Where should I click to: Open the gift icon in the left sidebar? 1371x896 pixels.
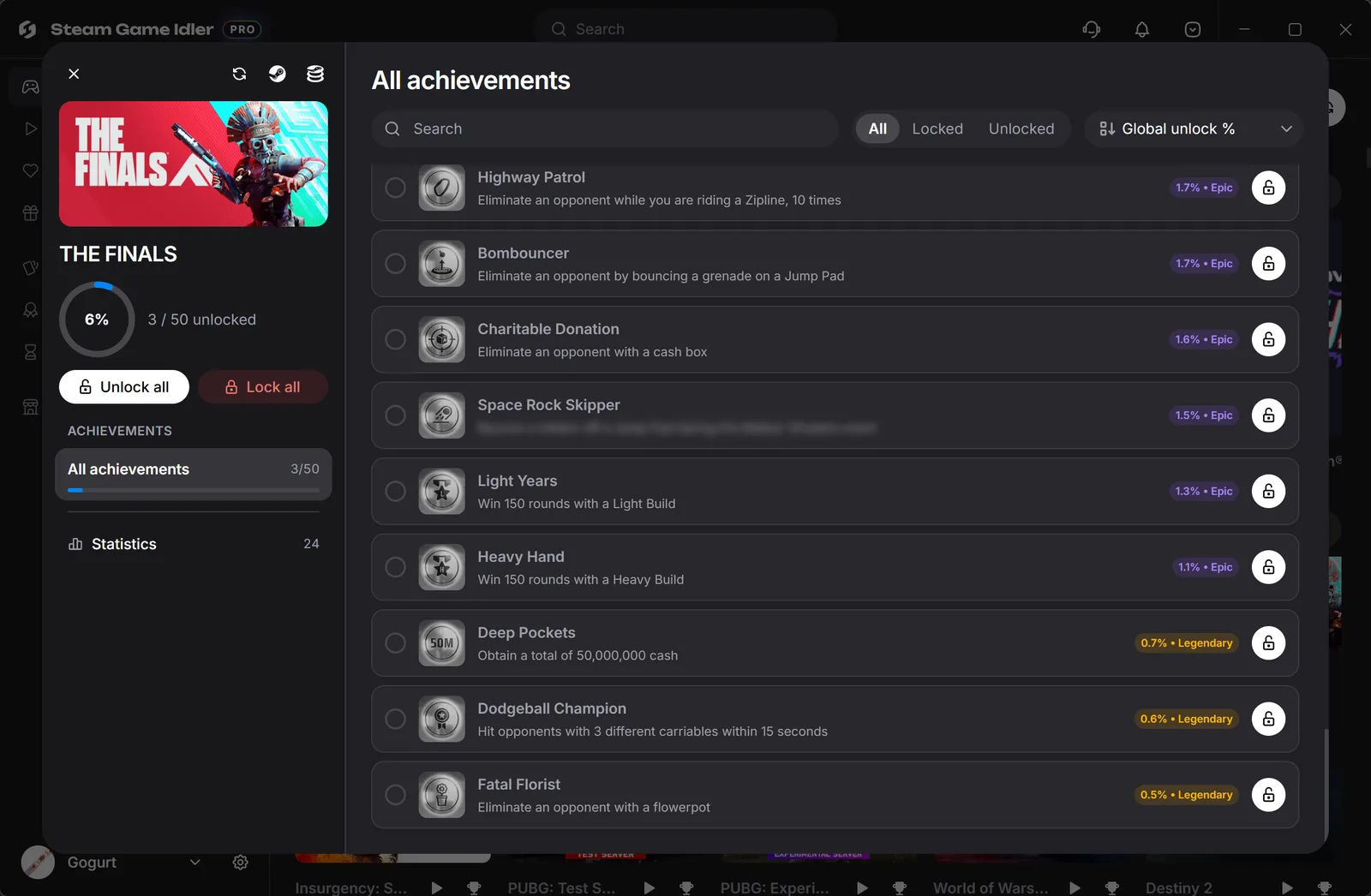pyautogui.click(x=30, y=212)
